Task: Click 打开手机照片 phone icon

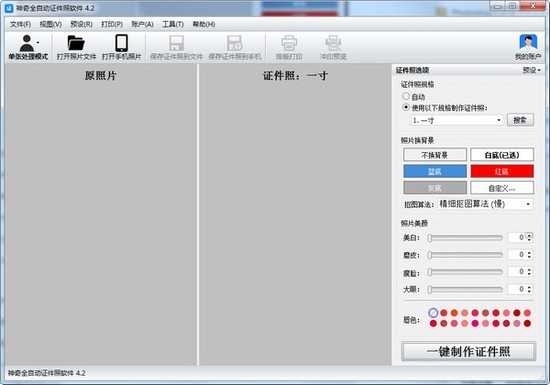Action: click(121, 43)
